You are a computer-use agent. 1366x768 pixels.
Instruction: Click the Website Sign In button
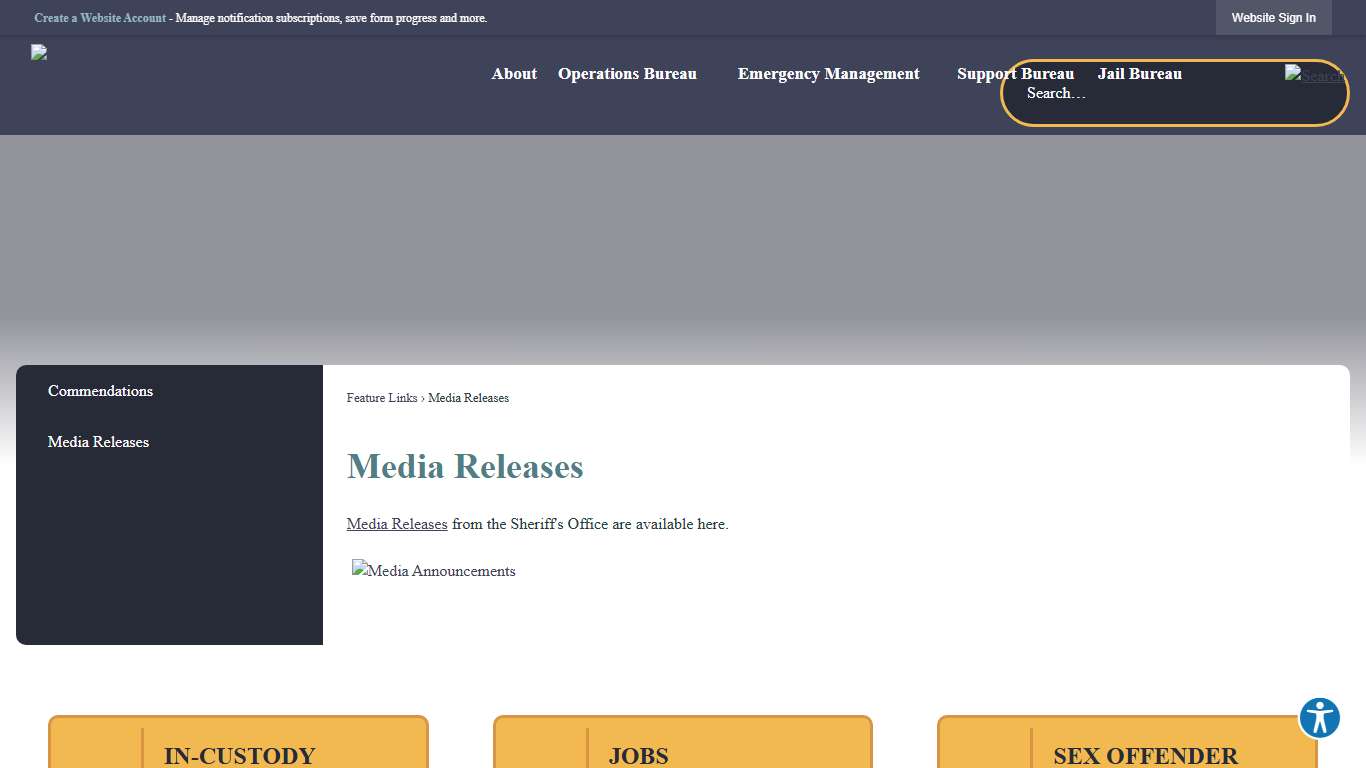click(1273, 17)
